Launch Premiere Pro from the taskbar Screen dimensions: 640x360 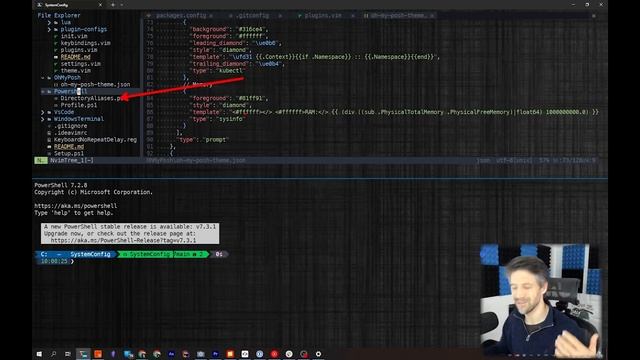[x=216, y=354]
